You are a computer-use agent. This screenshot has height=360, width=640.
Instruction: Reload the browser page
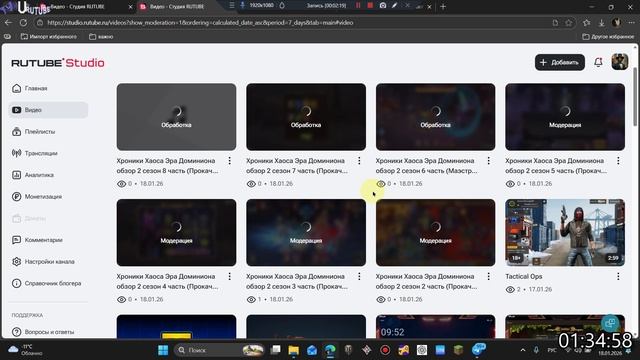coord(23,23)
